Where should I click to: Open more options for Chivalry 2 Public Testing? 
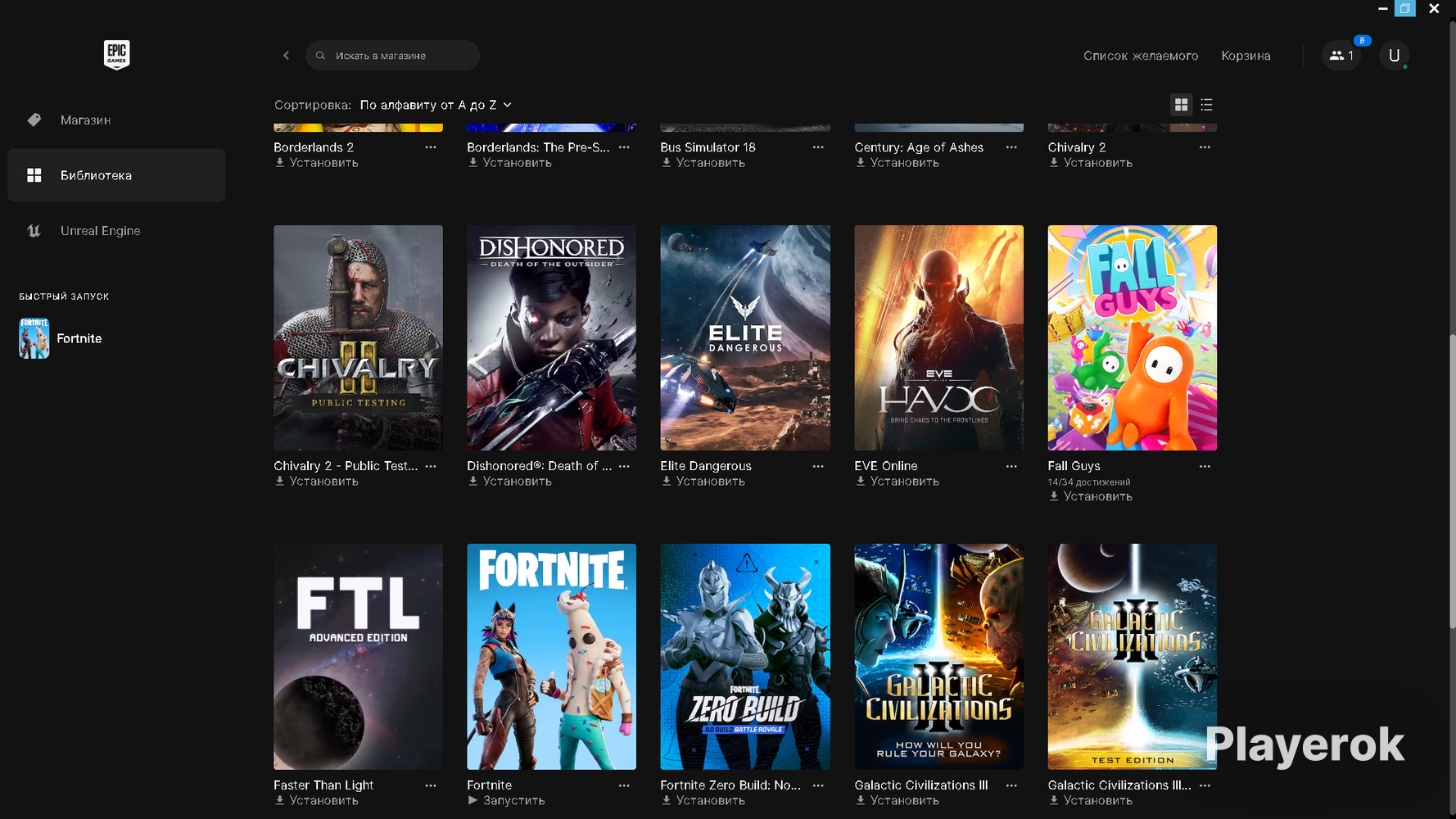tap(431, 466)
